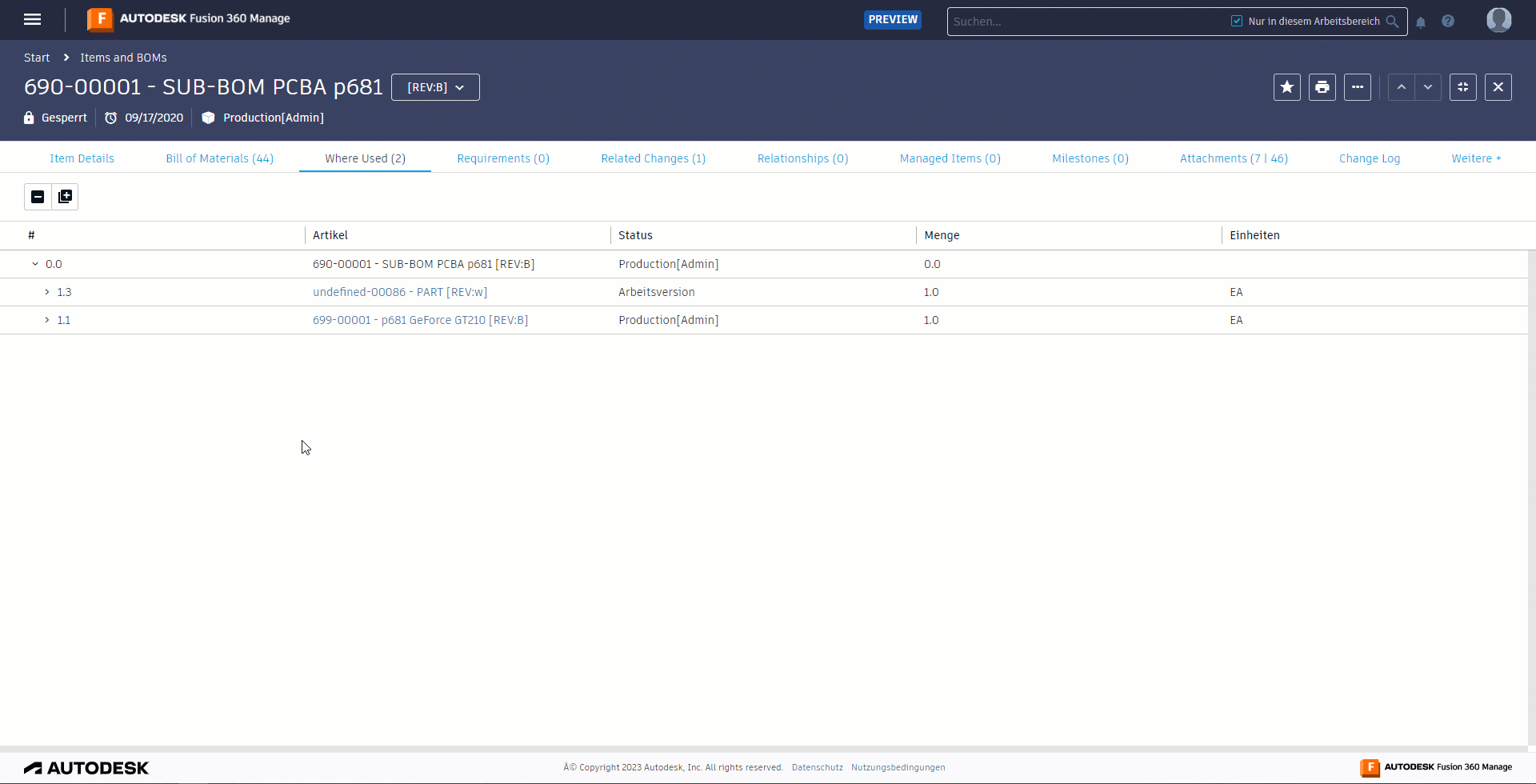1536x784 pixels.
Task: Open the Milestones (0) tab
Action: [x=1090, y=158]
